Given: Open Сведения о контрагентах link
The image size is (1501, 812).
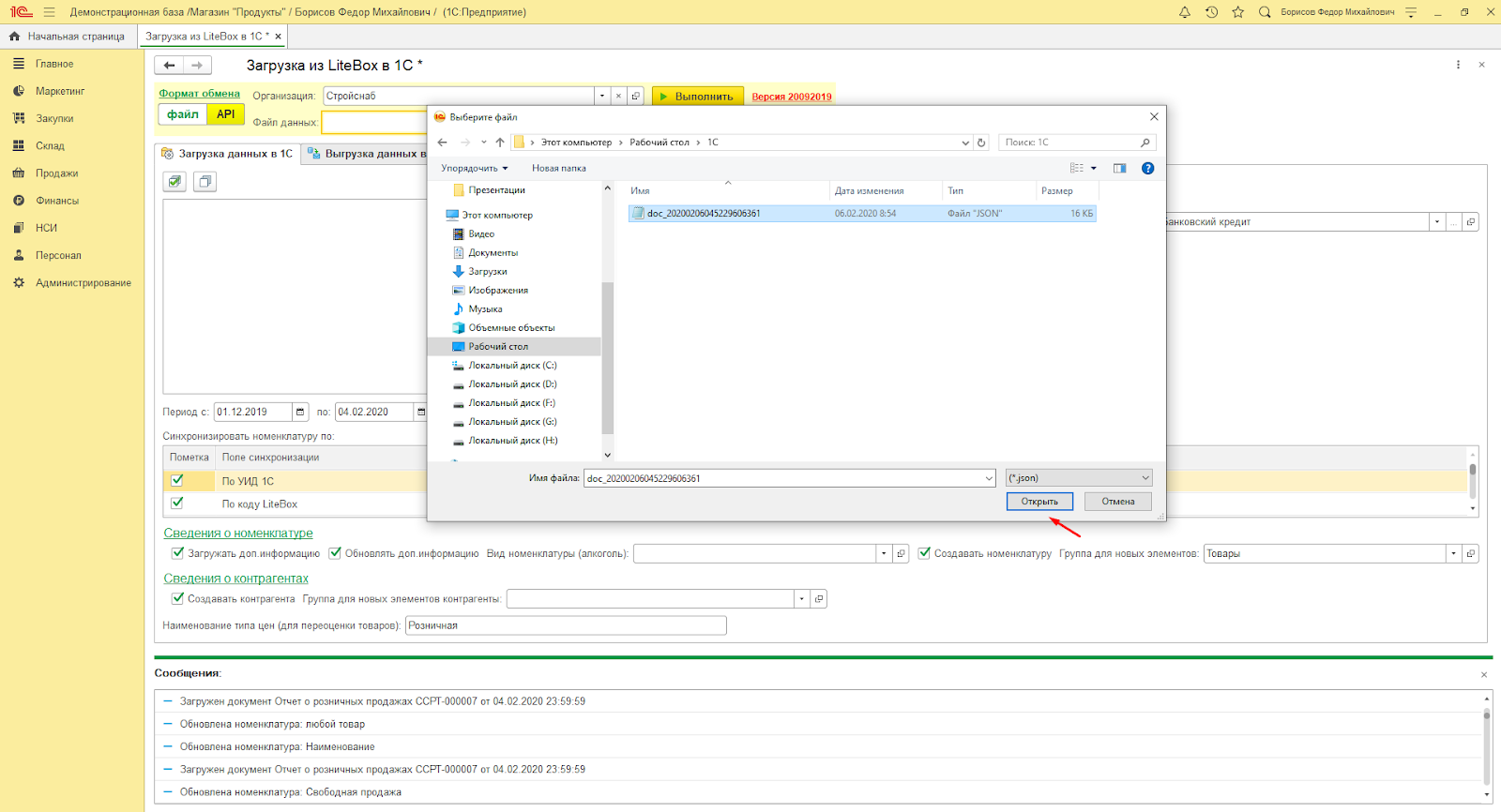Looking at the screenshot, I should pyautogui.click(x=235, y=579).
